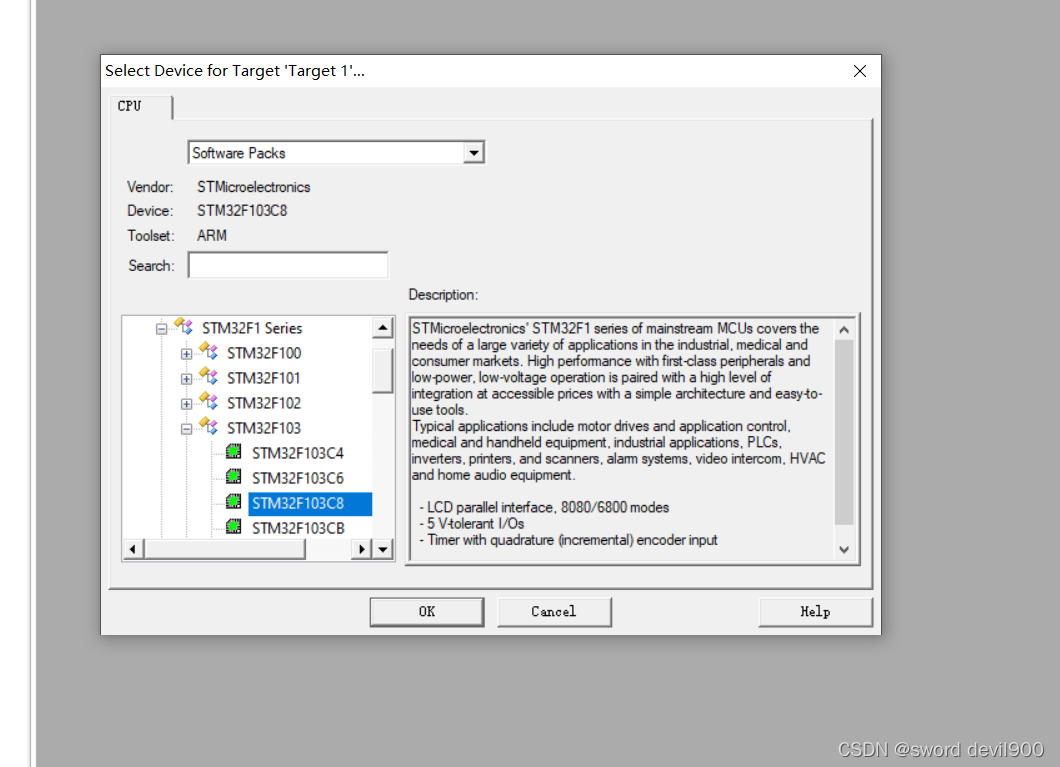Click the chip icon beside STM32F103CB
The height and width of the screenshot is (767, 1060).
(234, 526)
